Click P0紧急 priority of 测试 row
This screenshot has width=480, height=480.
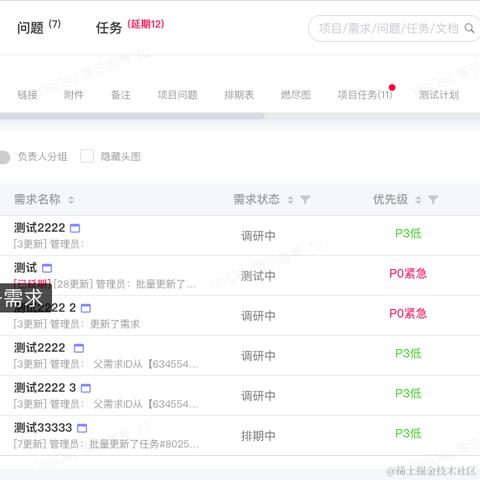(x=408, y=274)
